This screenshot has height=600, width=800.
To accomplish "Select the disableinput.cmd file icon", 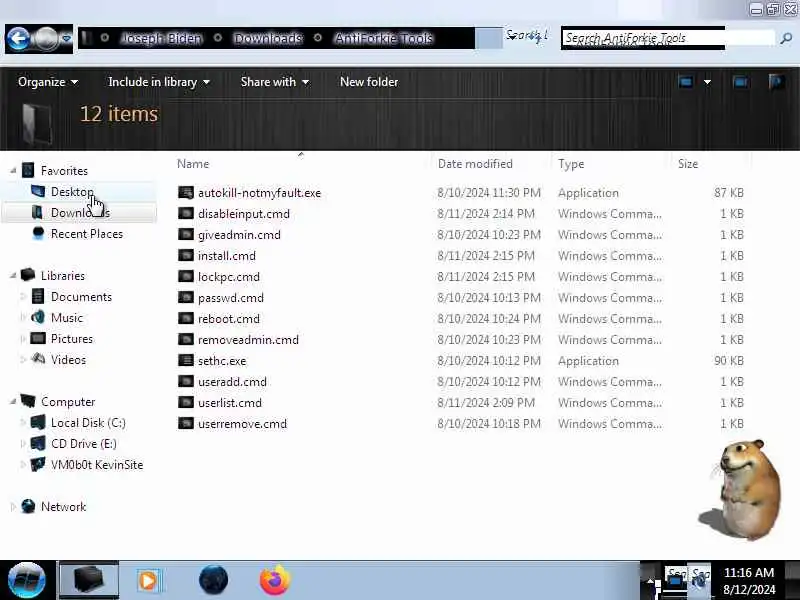I will 186,213.
